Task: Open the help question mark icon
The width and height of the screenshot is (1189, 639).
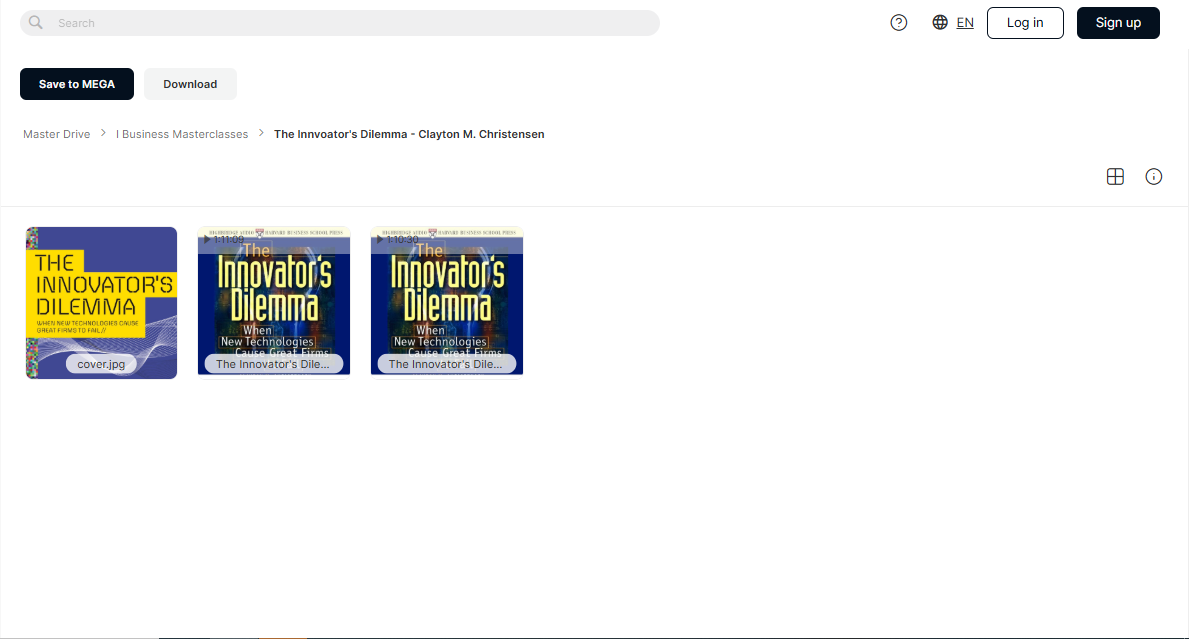Action: point(899,23)
